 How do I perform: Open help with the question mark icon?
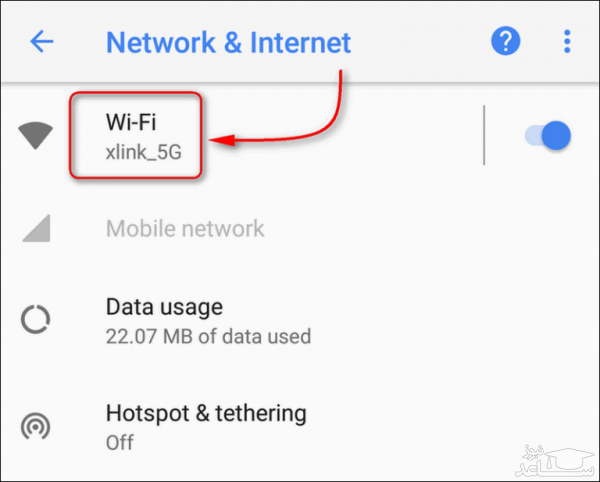coord(505,41)
